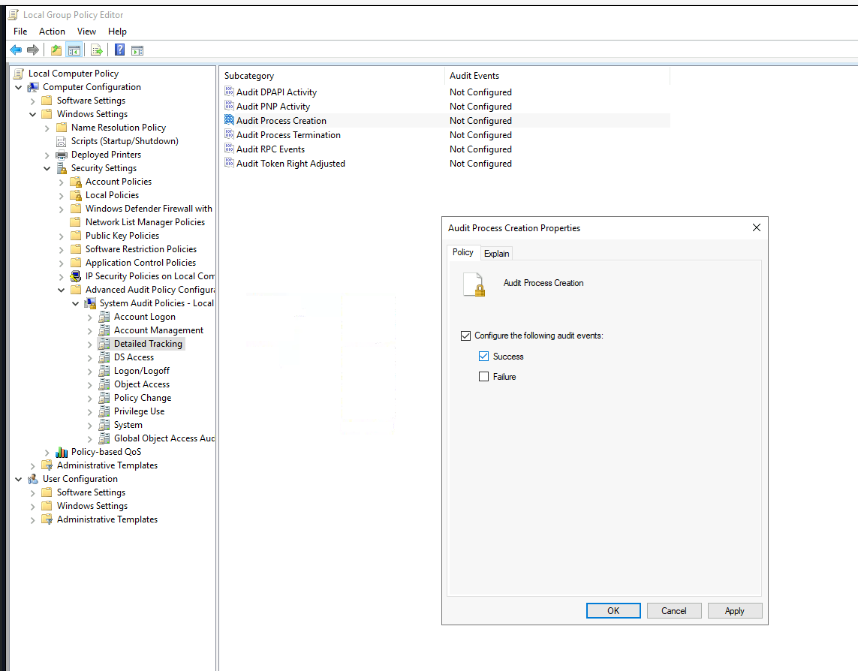Click the Apply button
The height and width of the screenshot is (671, 858).
pyautogui.click(x=734, y=611)
